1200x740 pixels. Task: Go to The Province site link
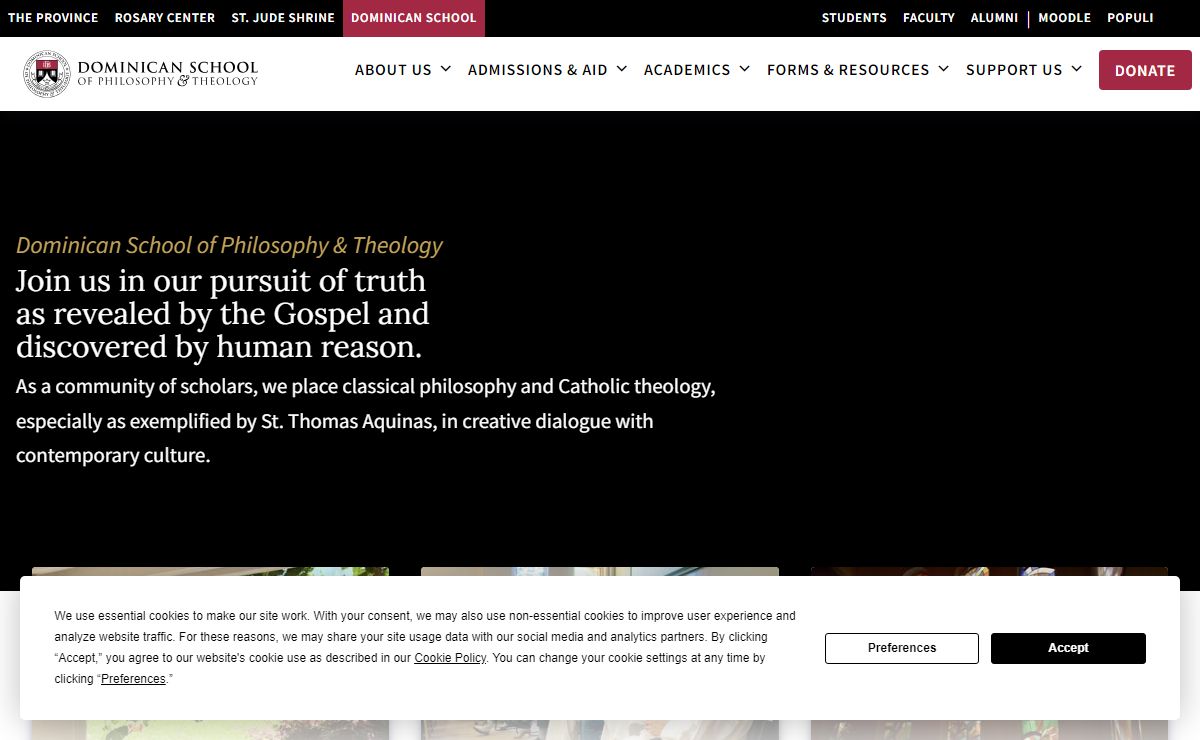click(x=53, y=18)
